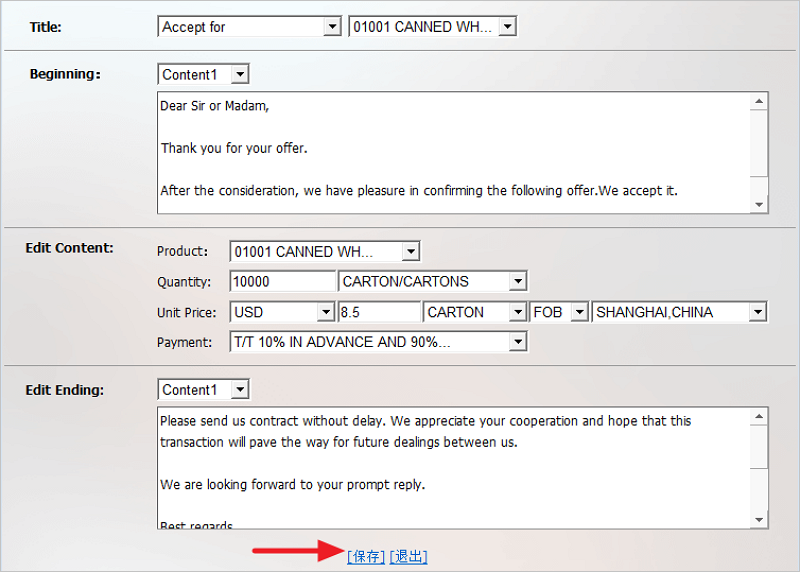Click the 退出 (Exit) link
Image resolution: width=800 pixels, height=572 pixels.
tap(408, 557)
